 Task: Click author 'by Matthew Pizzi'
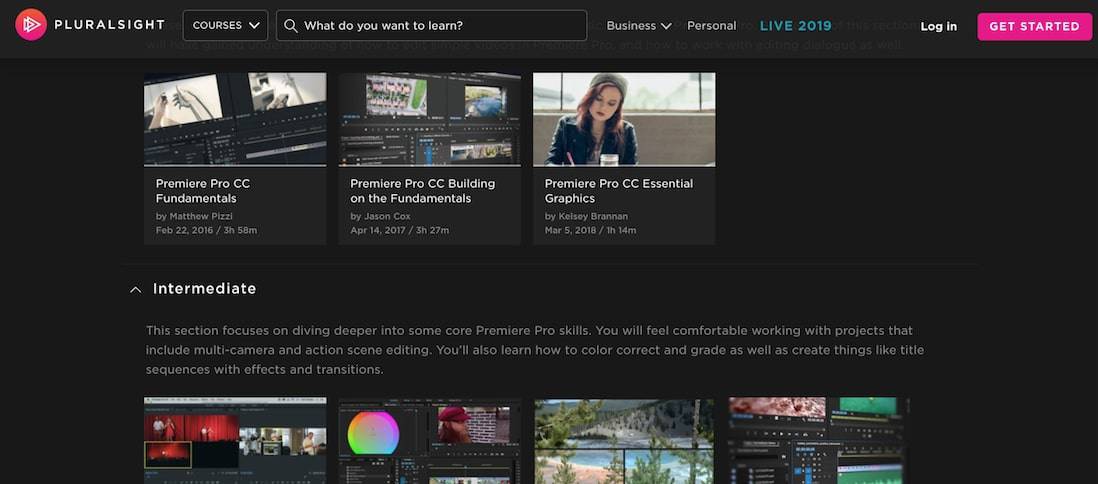pyautogui.click(x=194, y=216)
